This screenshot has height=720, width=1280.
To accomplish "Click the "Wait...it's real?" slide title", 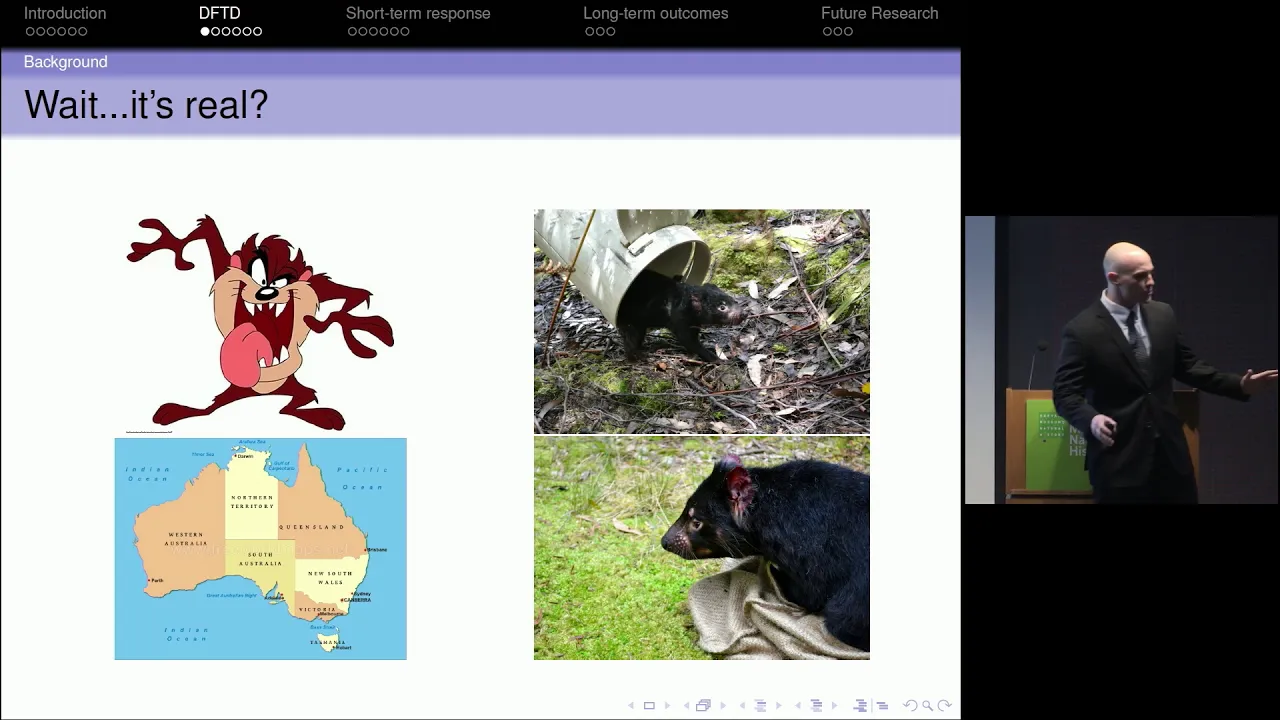I will pyautogui.click(x=146, y=105).
